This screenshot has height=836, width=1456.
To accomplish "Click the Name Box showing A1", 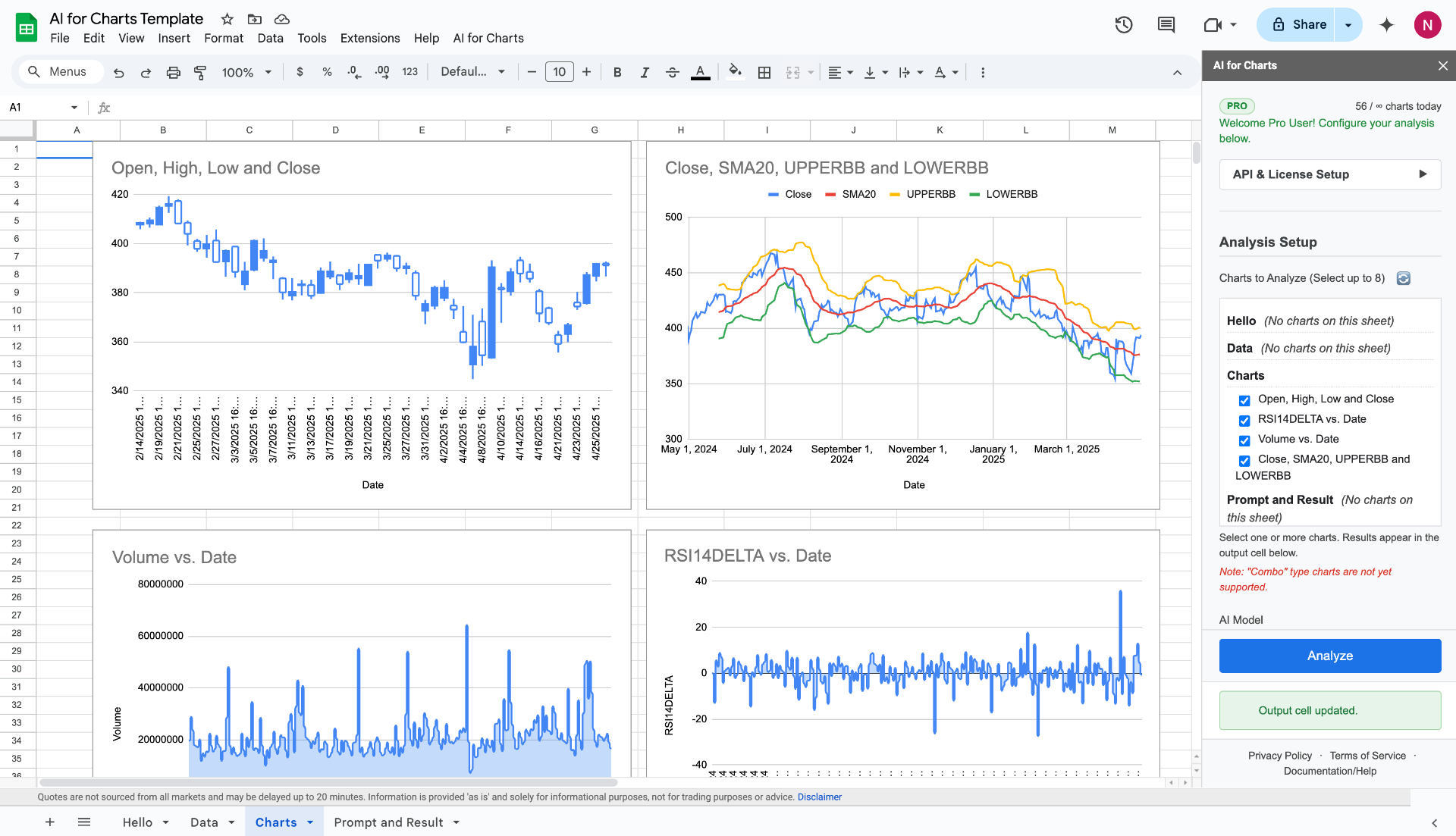I will (36, 107).
